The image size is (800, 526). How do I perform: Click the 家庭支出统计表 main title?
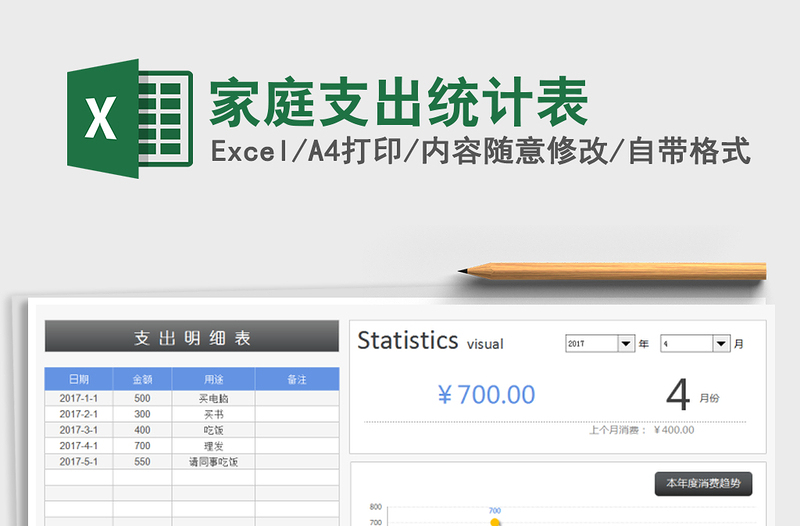click(399, 102)
